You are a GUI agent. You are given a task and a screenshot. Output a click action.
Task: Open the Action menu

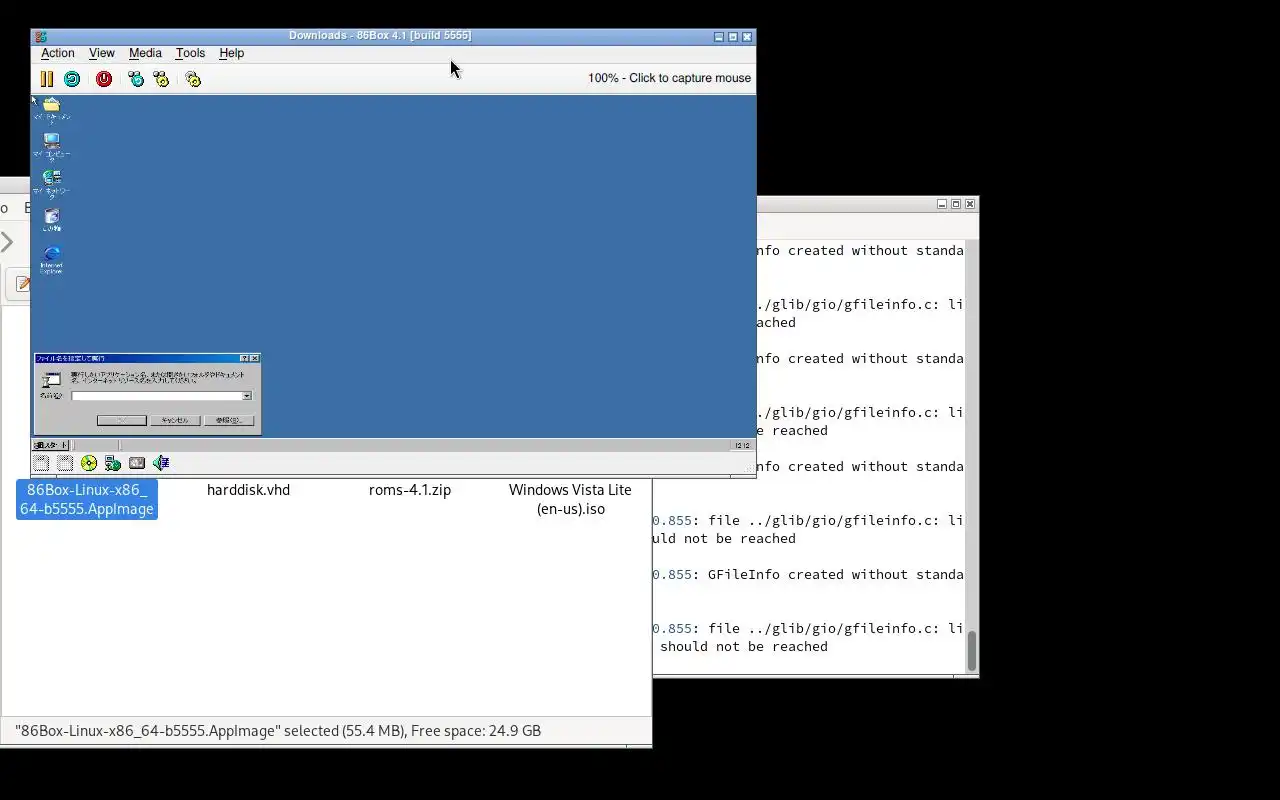tap(58, 53)
